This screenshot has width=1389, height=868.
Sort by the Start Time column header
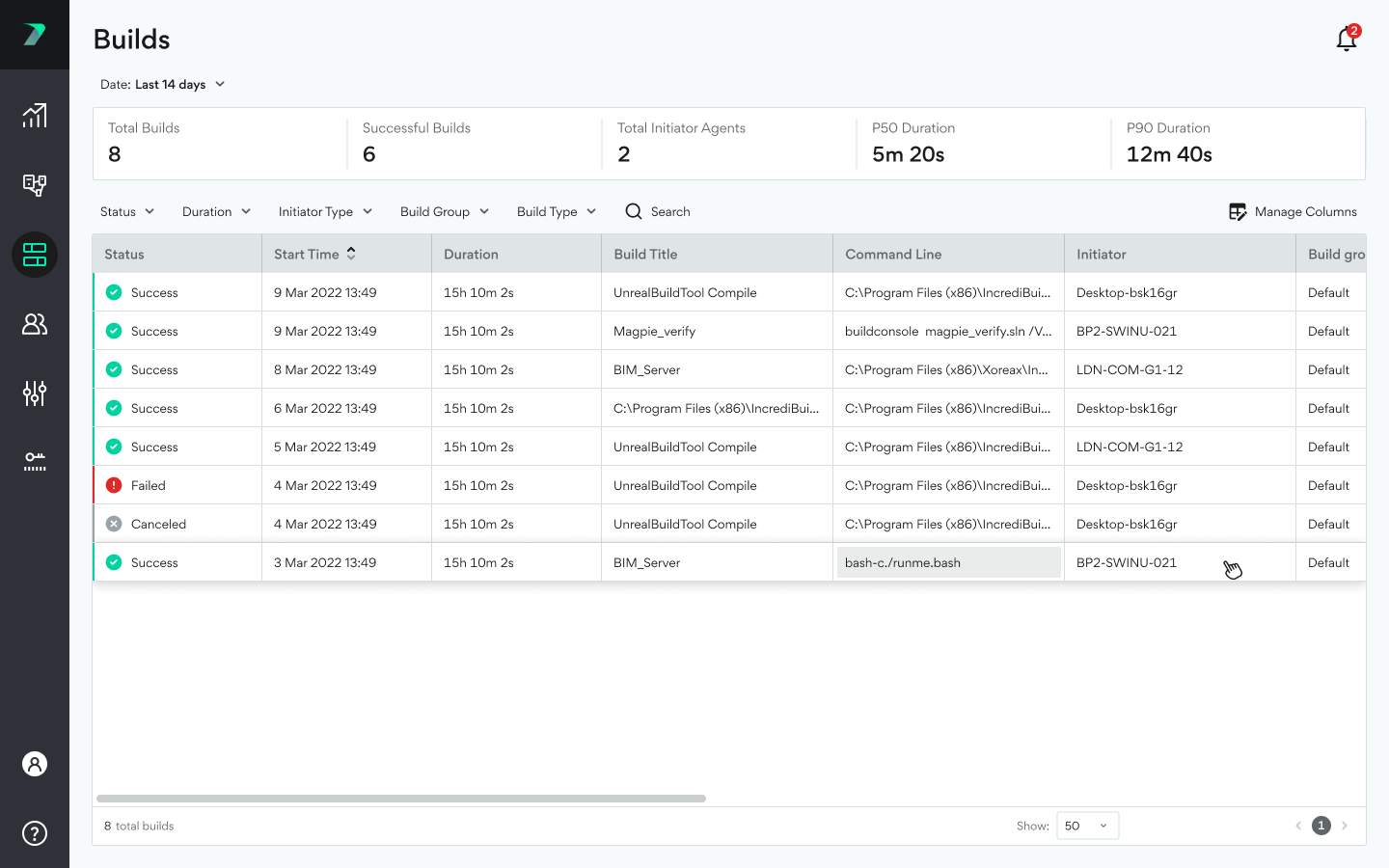point(315,255)
